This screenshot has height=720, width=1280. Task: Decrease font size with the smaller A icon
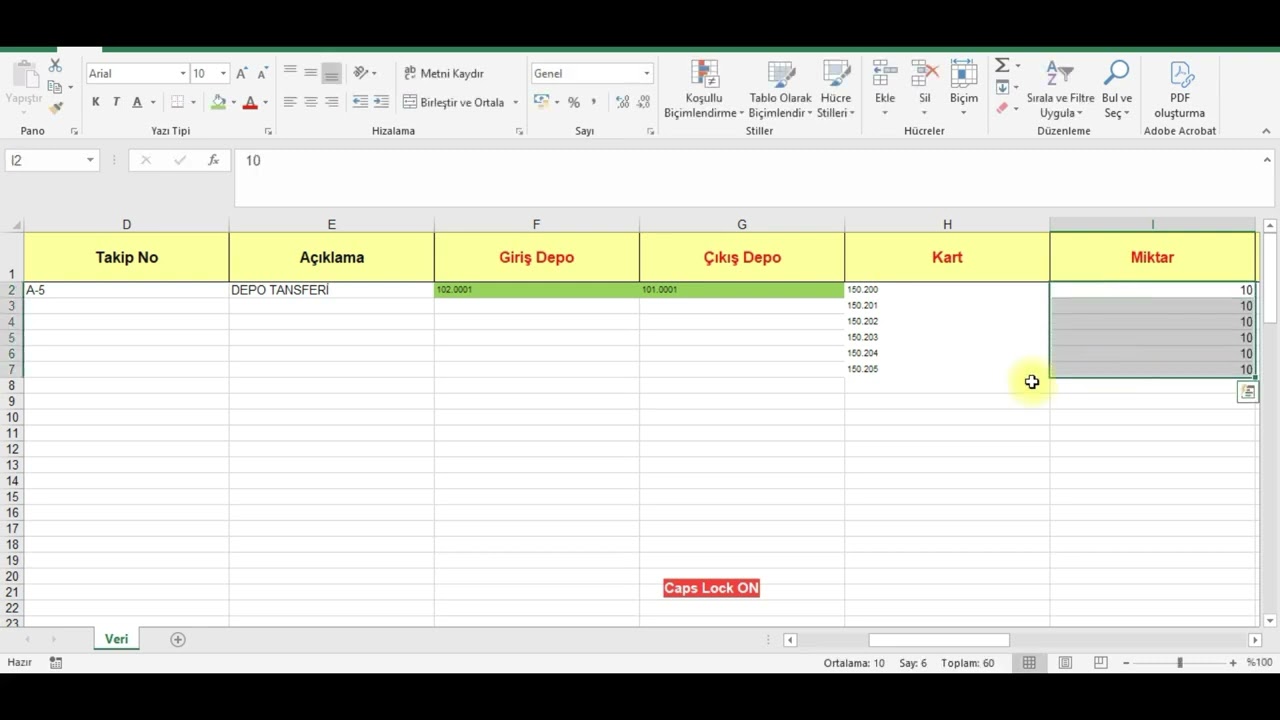click(262, 73)
